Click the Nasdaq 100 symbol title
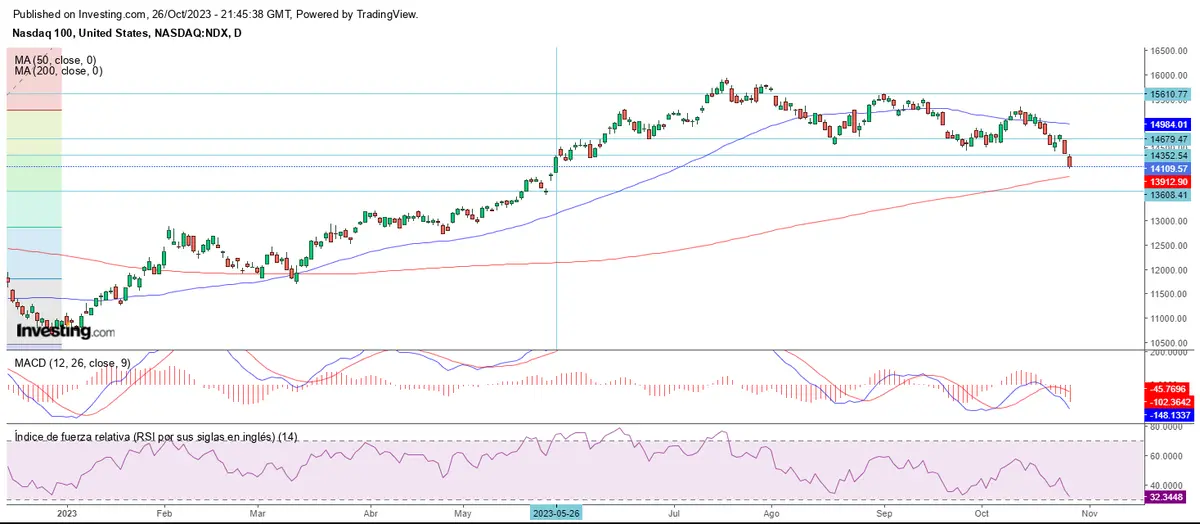The width and height of the screenshot is (1200, 524). click(x=126, y=33)
